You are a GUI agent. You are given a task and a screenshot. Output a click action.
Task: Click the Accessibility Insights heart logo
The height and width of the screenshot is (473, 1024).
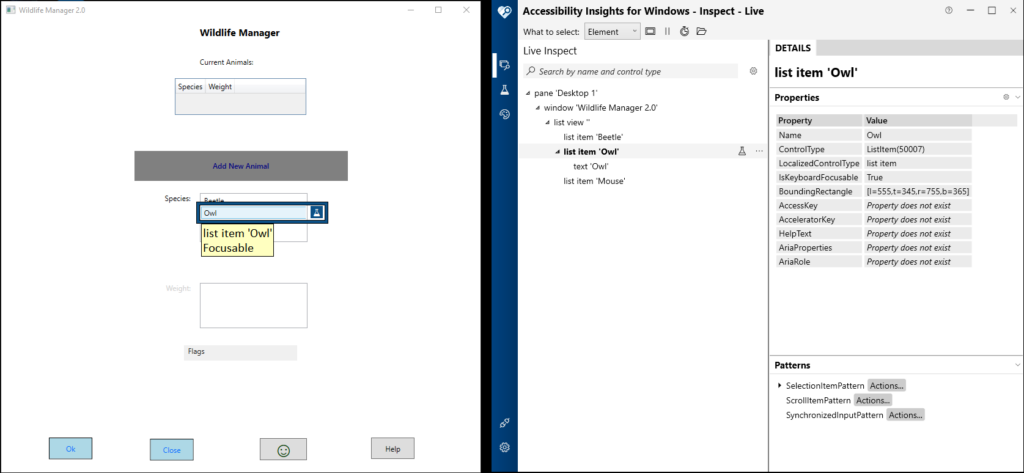point(504,12)
